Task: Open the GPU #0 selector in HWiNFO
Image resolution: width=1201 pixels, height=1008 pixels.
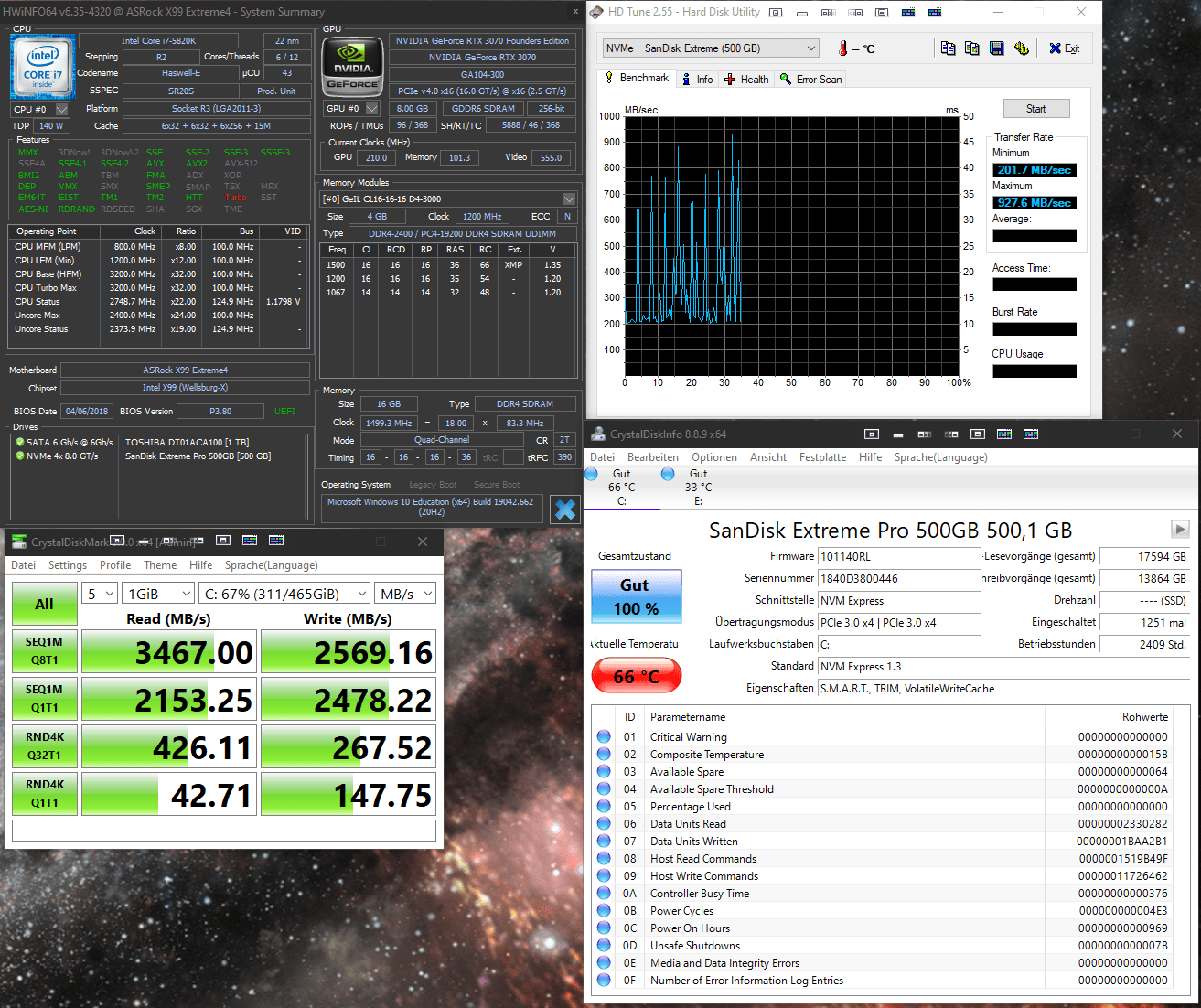Action: [x=351, y=108]
